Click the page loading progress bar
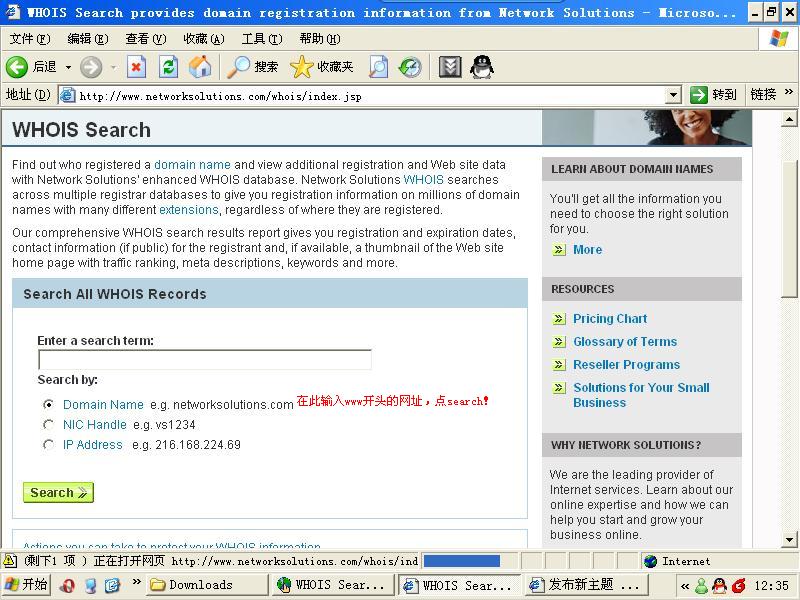The image size is (800, 600). 462,561
